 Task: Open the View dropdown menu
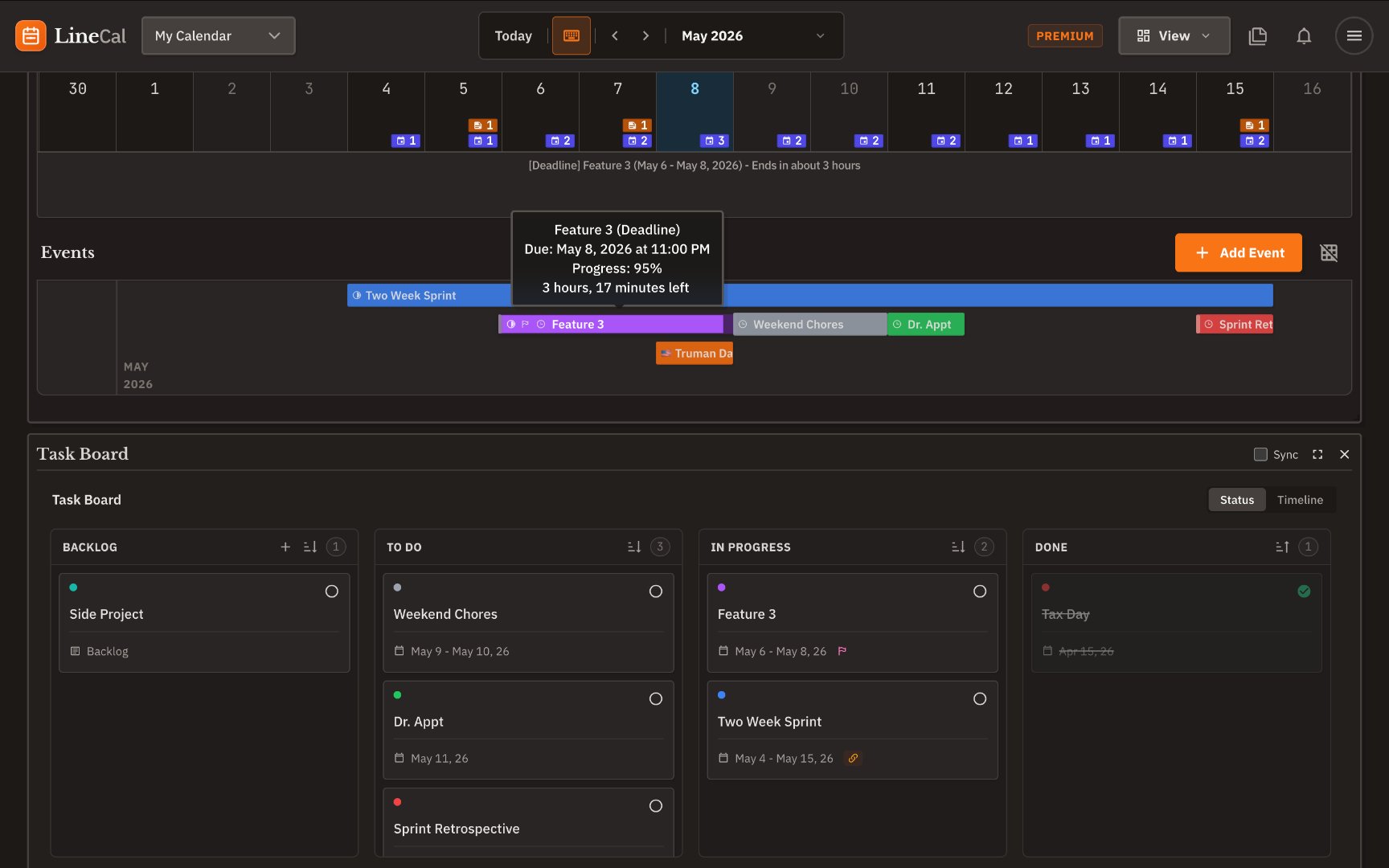tap(1174, 35)
